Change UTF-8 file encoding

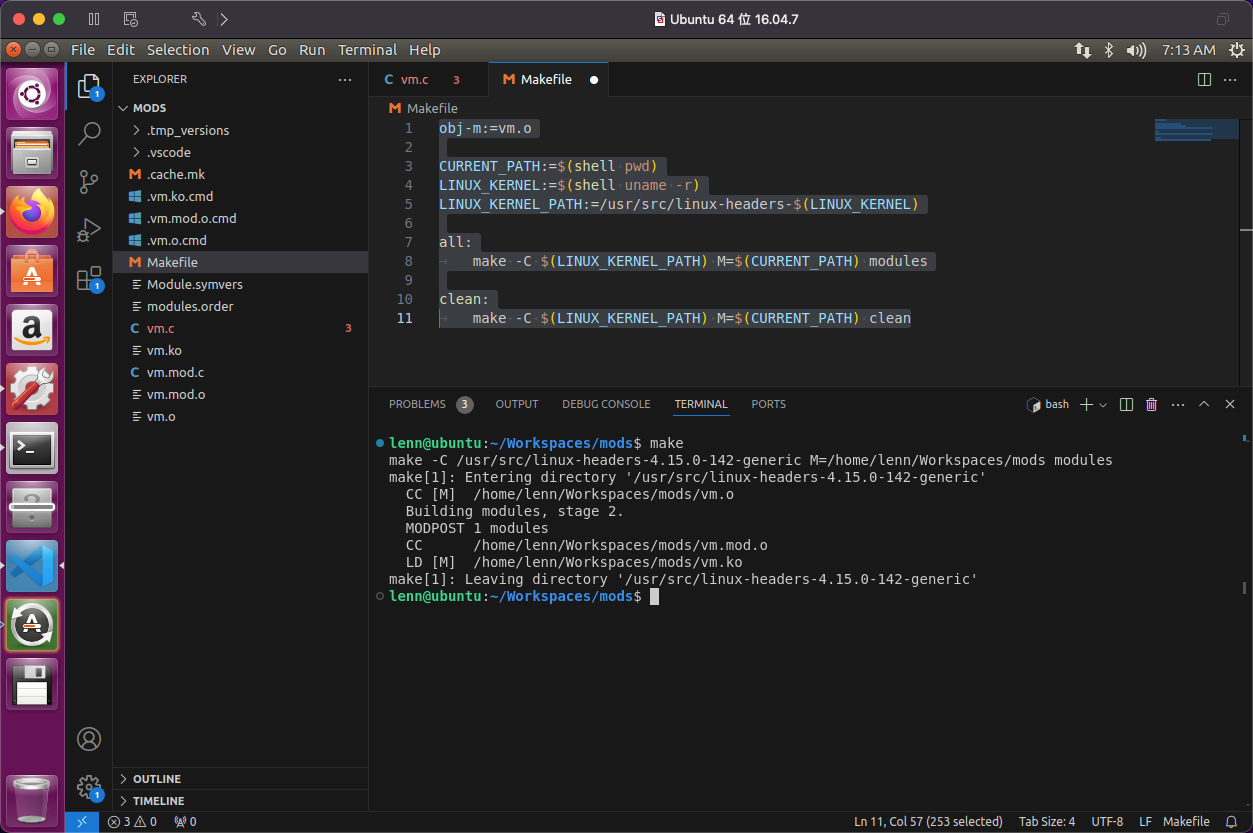pyautogui.click(x=1107, y=822)
